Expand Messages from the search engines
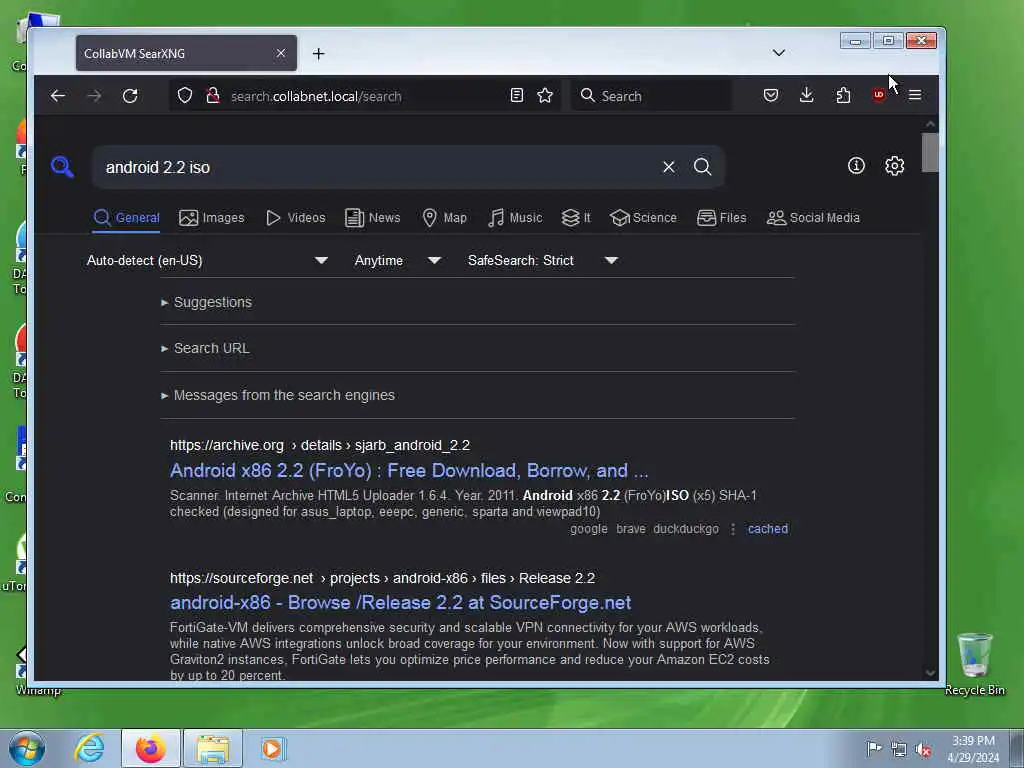This screenshot has width=1024, height=768. tap(278, 395)
